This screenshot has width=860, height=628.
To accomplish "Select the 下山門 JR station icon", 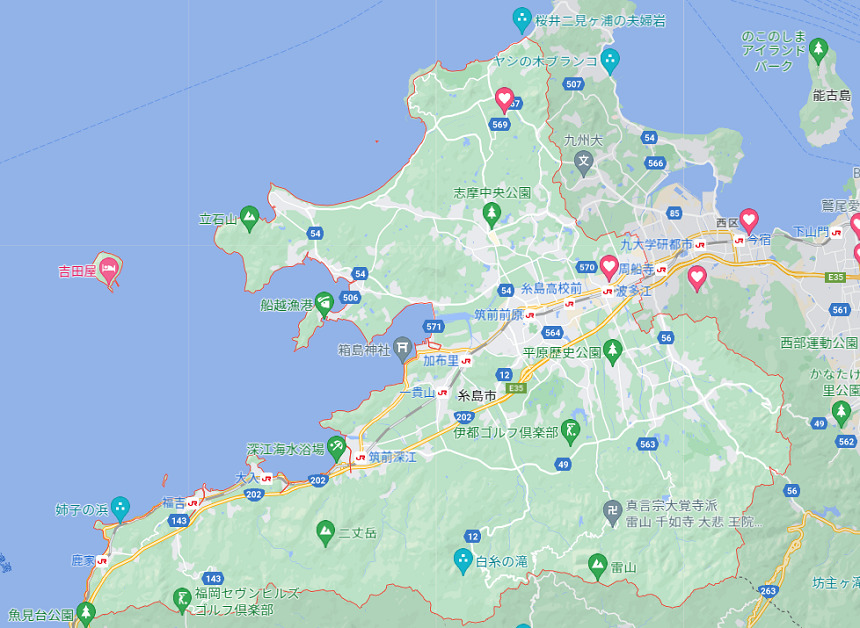I will [836, 233].
